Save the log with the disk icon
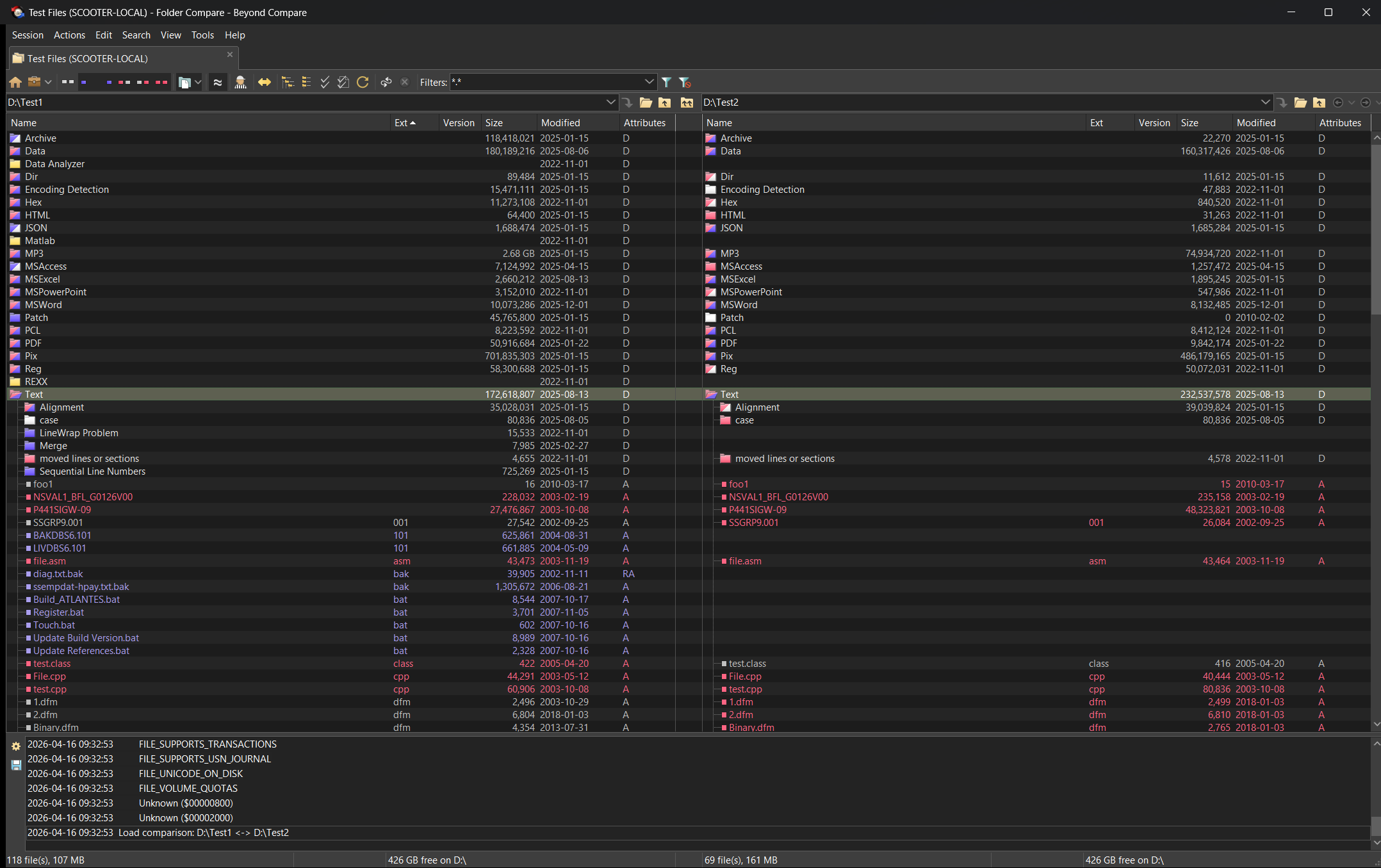This screenshot has width=1381, height=868. click(16, 765)
